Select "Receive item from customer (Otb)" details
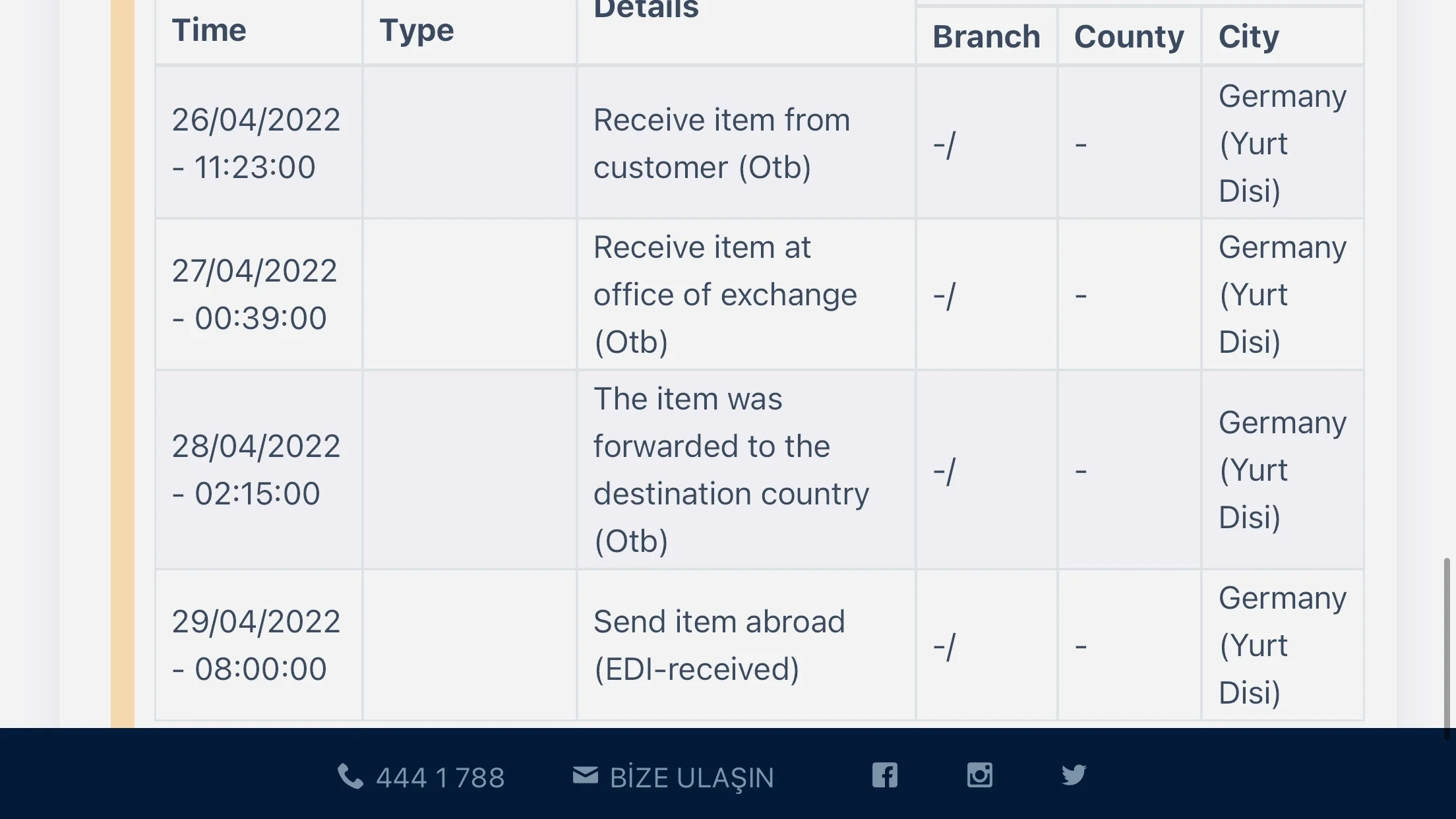 coord(721,143)
